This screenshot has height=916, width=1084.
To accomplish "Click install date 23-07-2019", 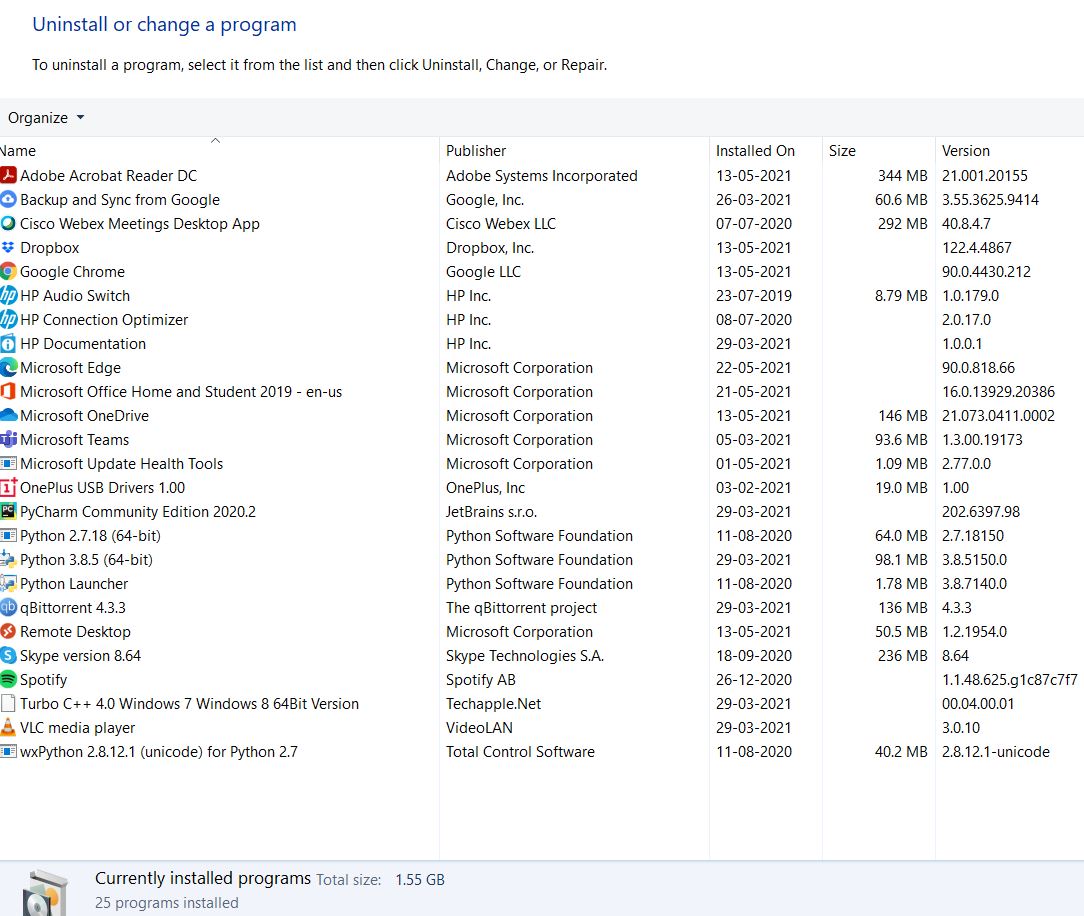I will pyautogui.click(x=754, y=296).
